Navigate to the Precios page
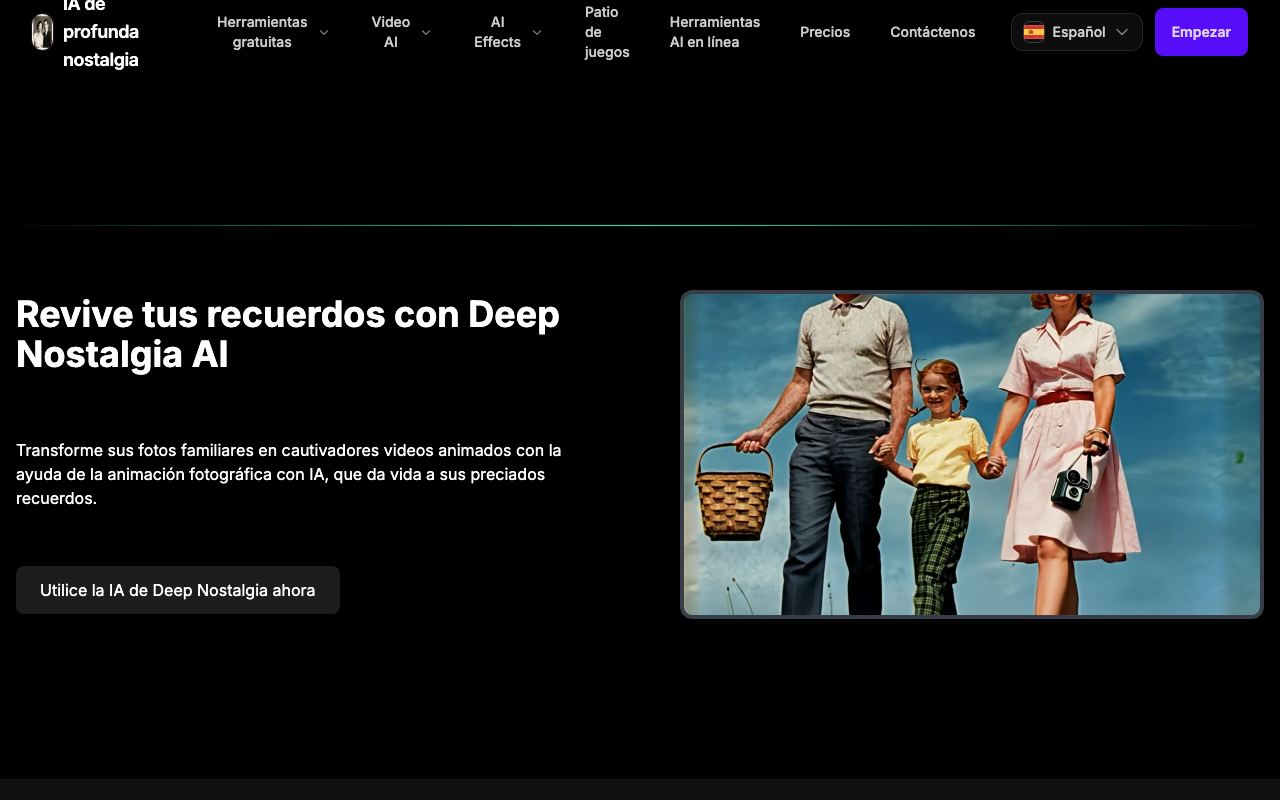Viewport: 1280px width, 800px height. click(825, 32)
